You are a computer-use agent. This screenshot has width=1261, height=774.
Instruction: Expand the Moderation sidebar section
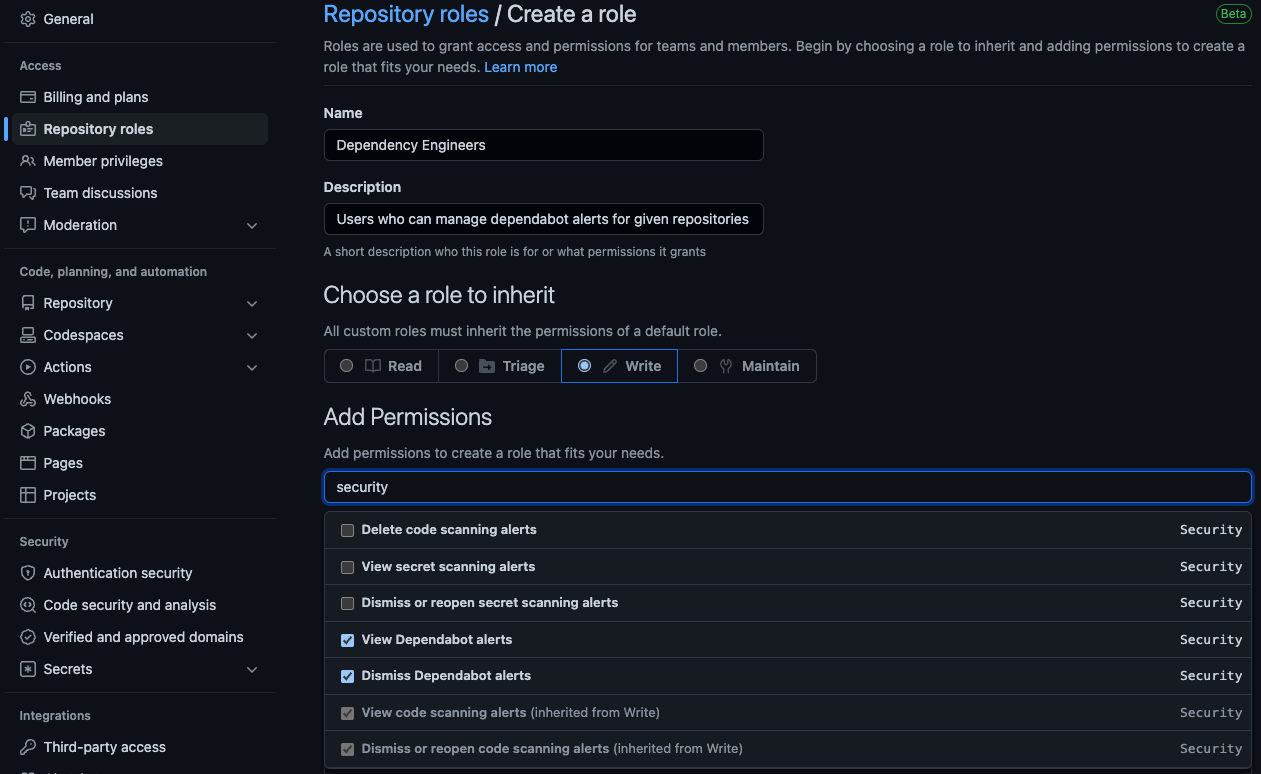[x=252, y=225]
